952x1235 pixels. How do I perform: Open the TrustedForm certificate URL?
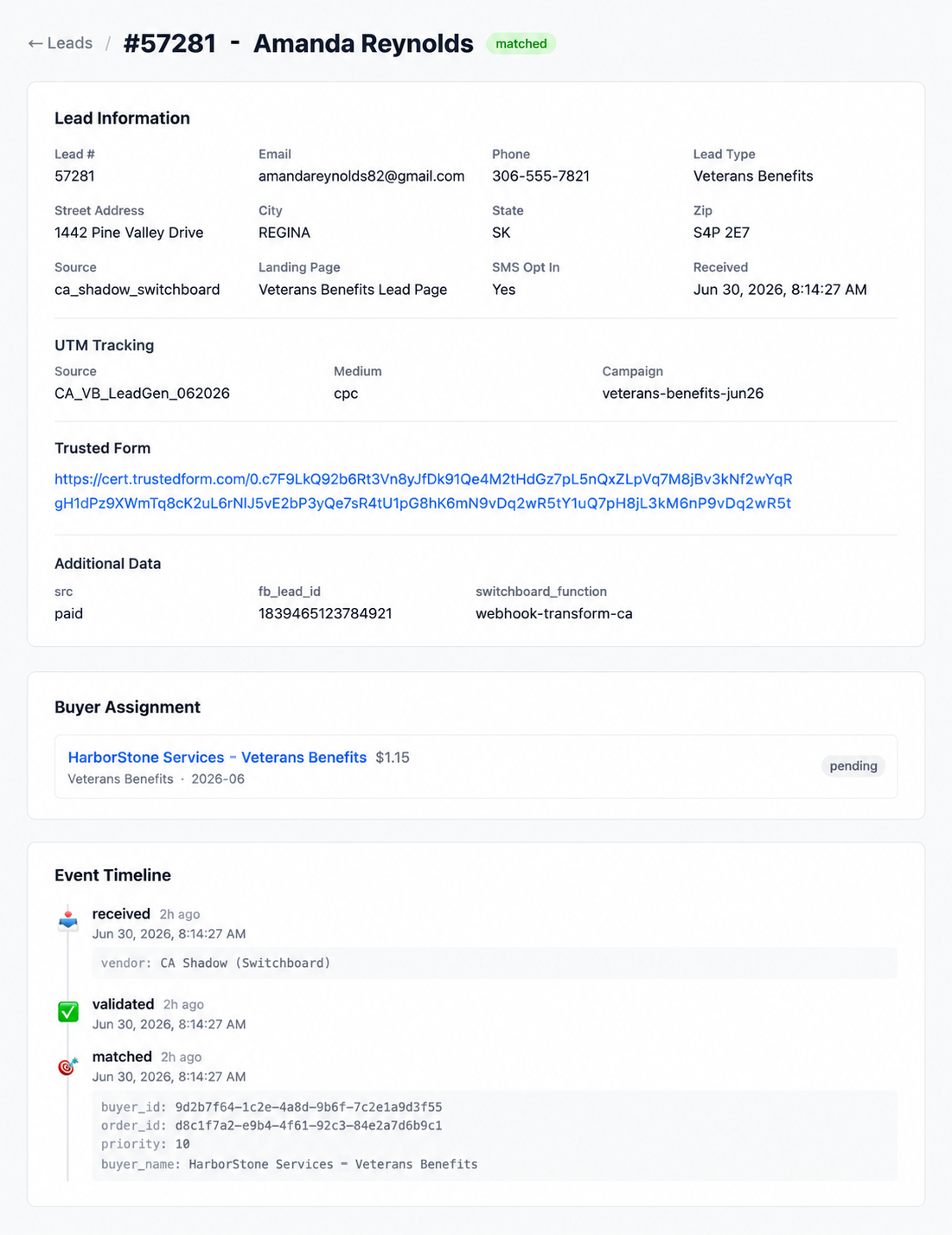tap(424, 491)
